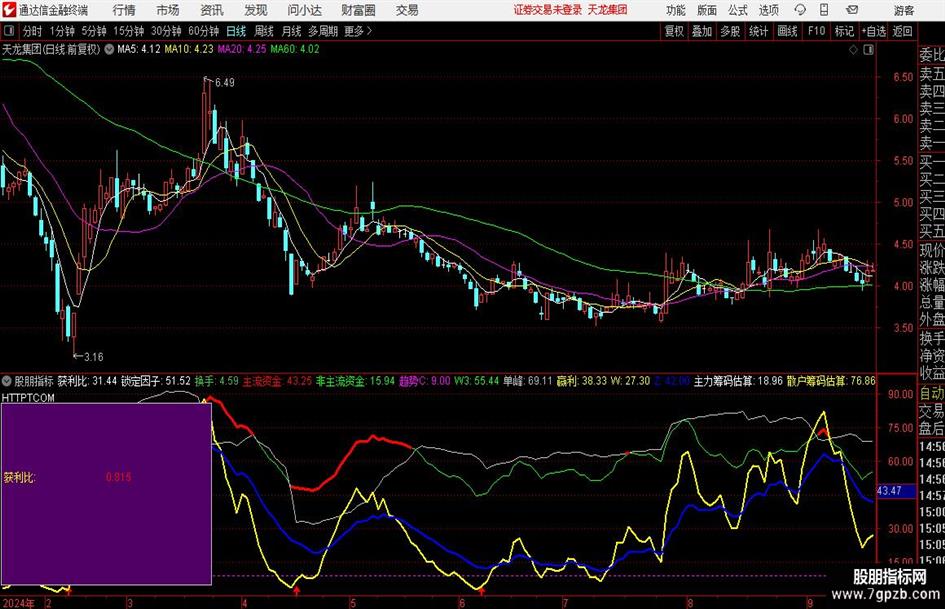
Task: Click the 复权 toolbar button
Action: pyautogui.click(x=674, y=31)
